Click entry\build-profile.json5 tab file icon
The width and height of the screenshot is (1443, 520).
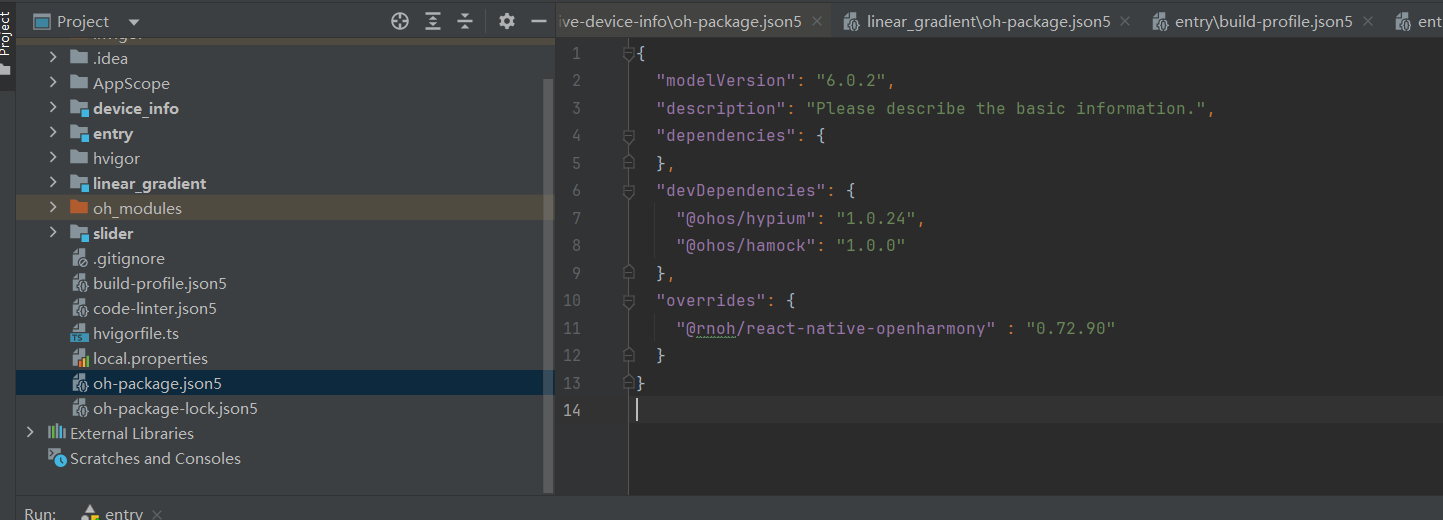[x=1160, y=21]
